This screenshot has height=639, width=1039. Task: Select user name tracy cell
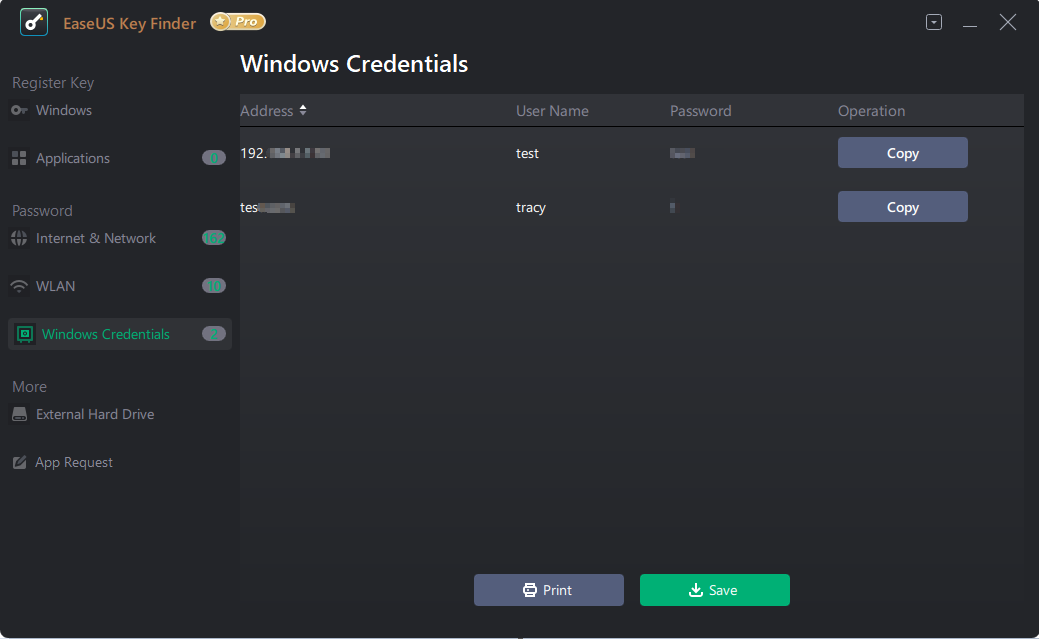[x=531, y=207]
